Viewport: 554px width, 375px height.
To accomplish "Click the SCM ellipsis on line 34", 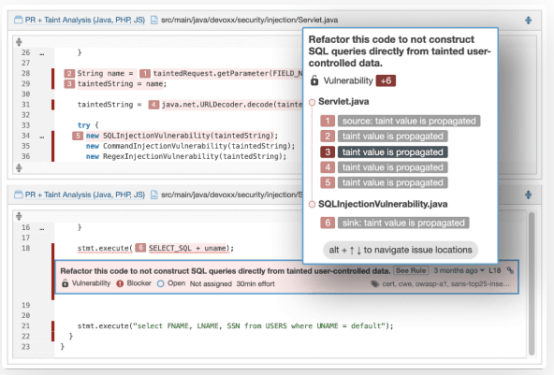I will 42,137.
